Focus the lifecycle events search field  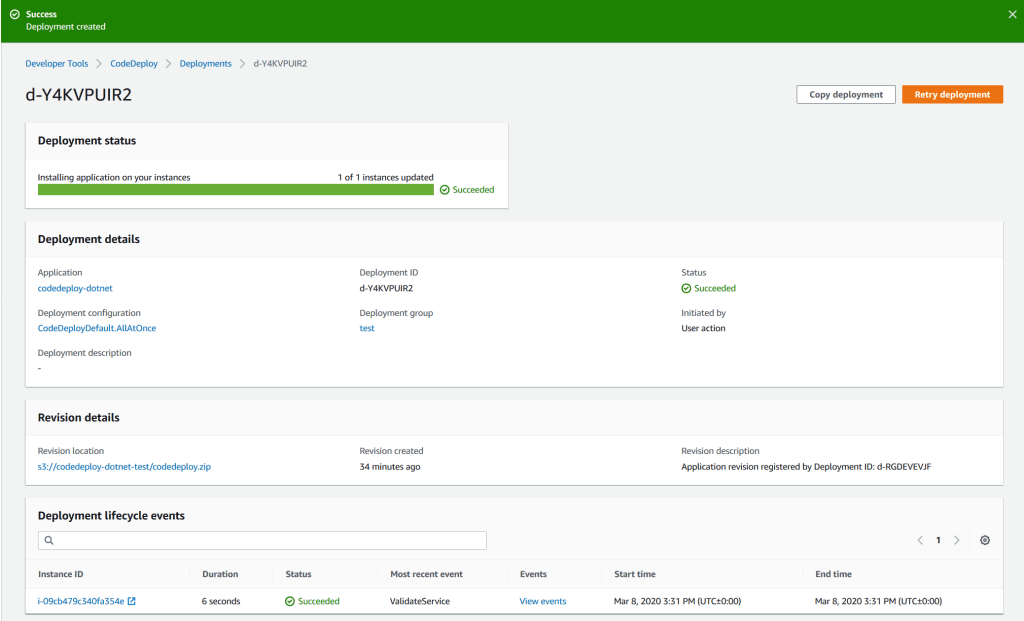(265, 541)
